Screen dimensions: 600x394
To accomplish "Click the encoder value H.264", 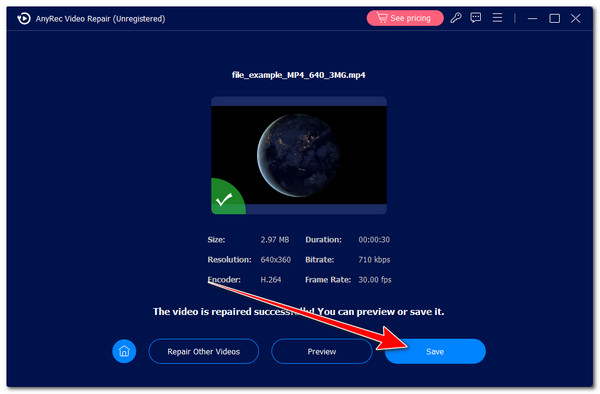I will click(x=271, y=280).
